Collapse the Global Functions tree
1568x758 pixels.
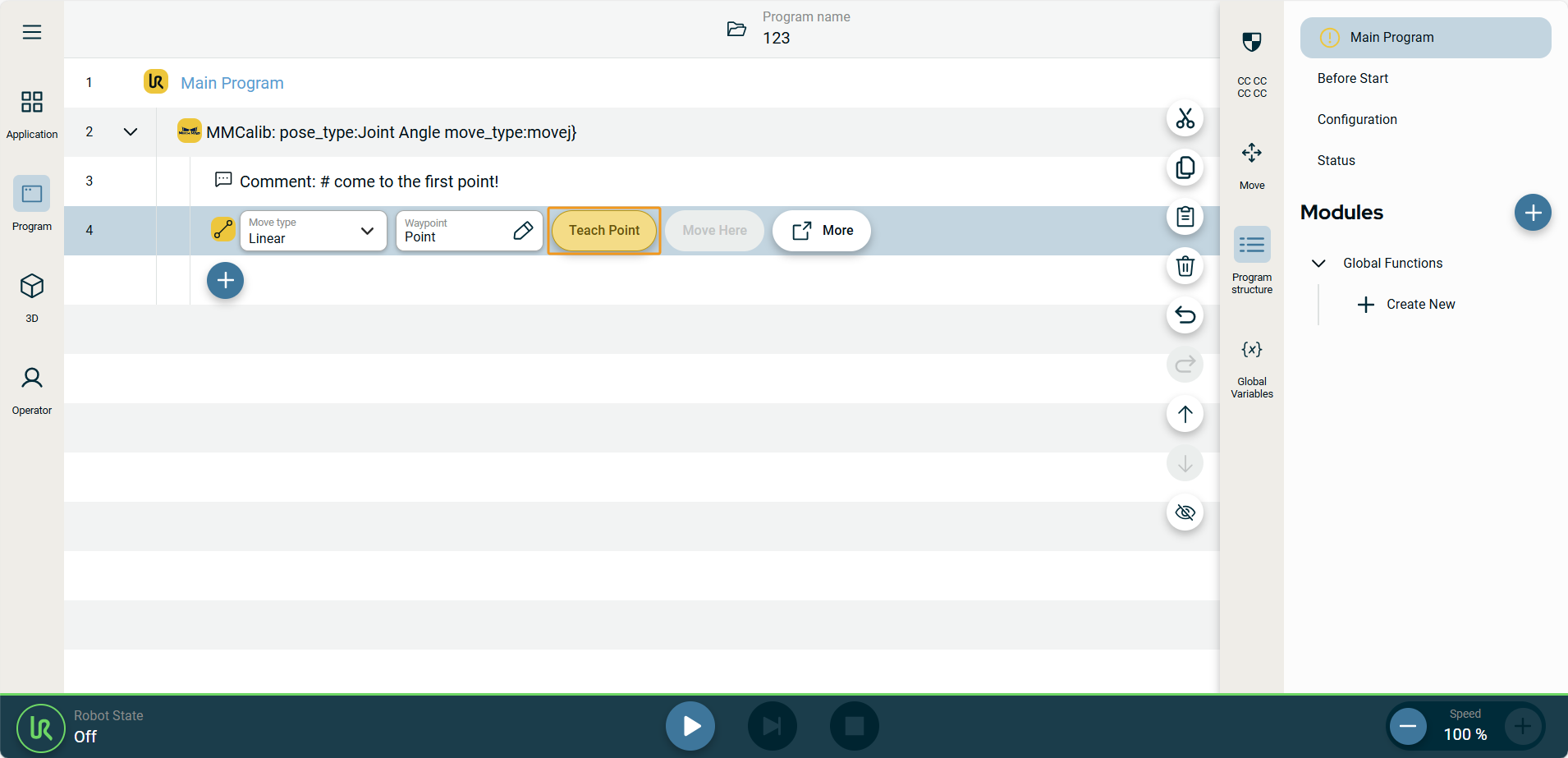click(1318, 264)
